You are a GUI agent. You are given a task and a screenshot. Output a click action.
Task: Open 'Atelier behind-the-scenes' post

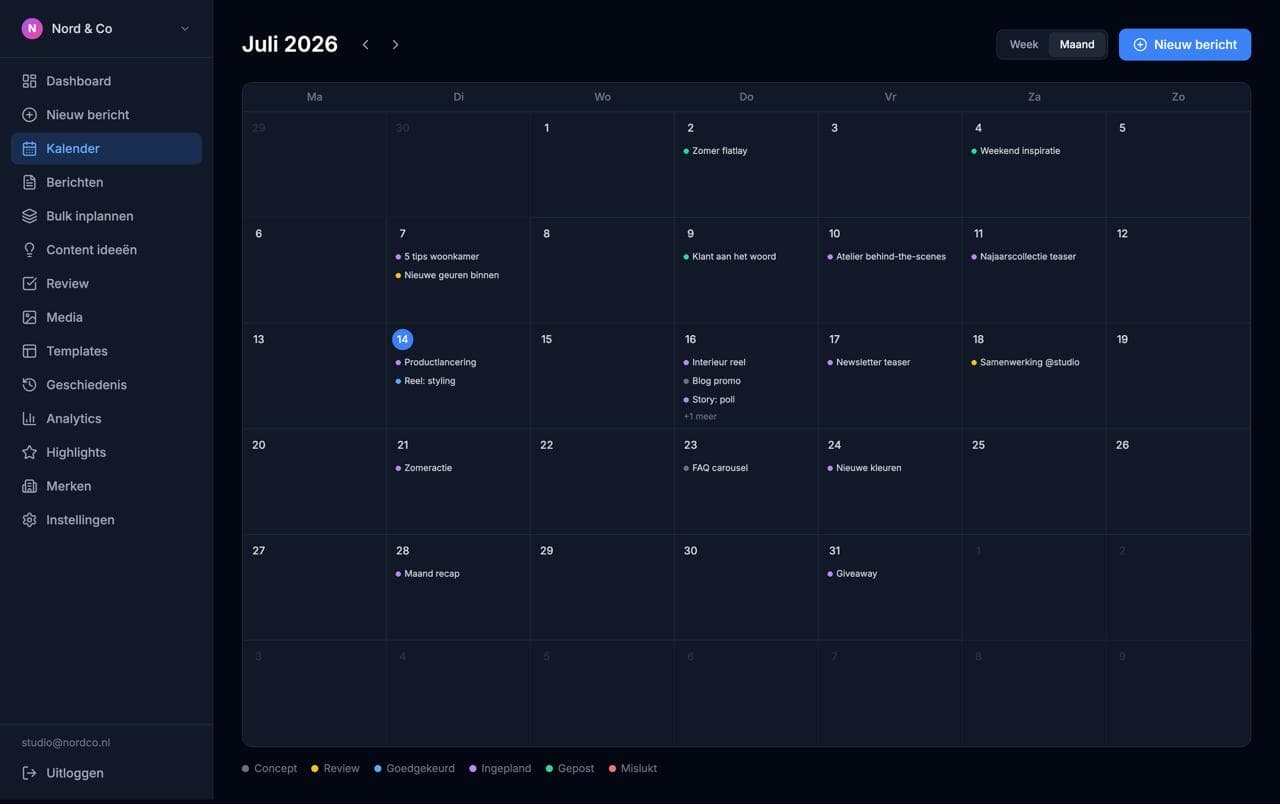[889, 257]
